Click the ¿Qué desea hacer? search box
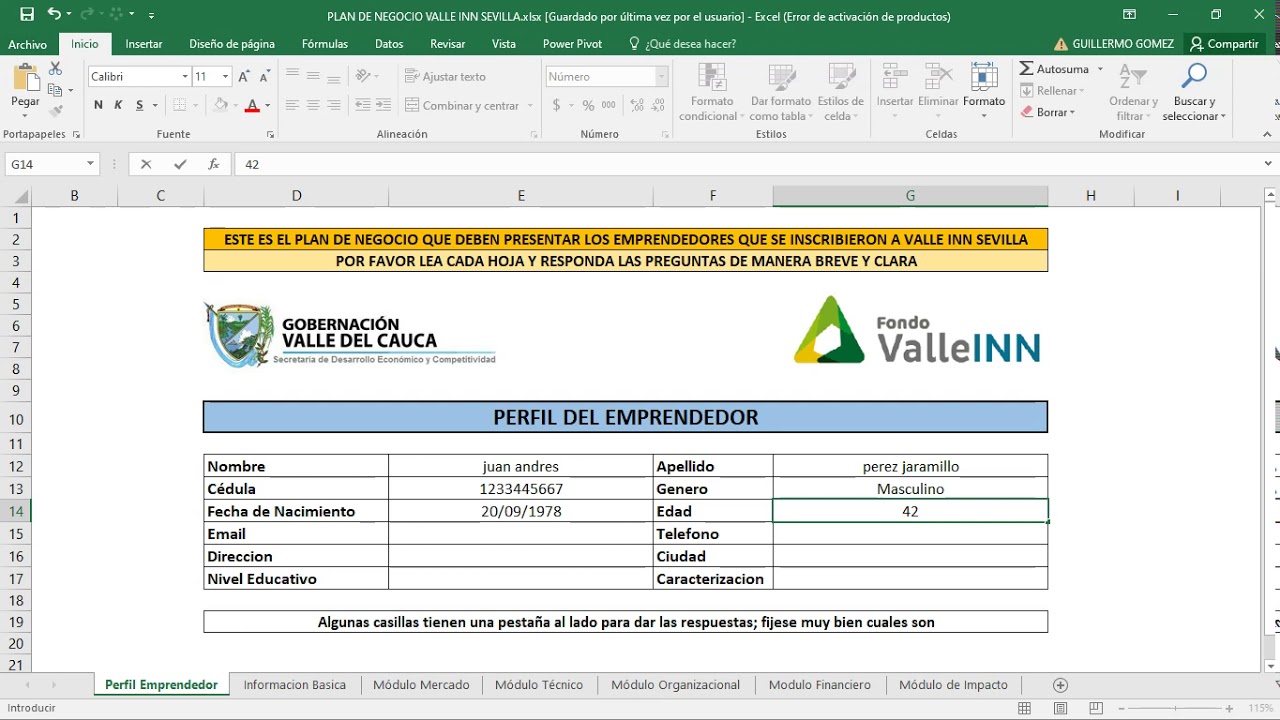Viewport: 1280px width, 720px height. pos(682,44)
